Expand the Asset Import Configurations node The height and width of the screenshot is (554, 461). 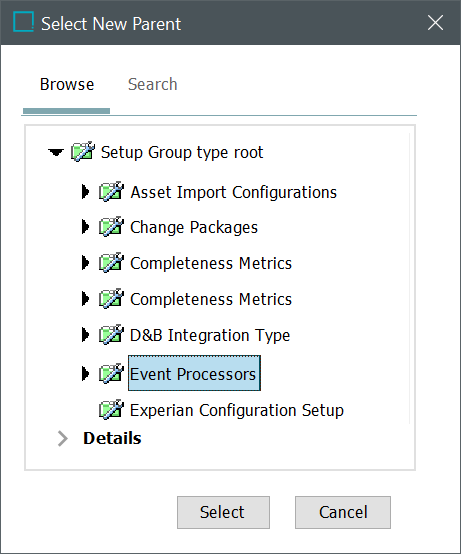[85, 192]
